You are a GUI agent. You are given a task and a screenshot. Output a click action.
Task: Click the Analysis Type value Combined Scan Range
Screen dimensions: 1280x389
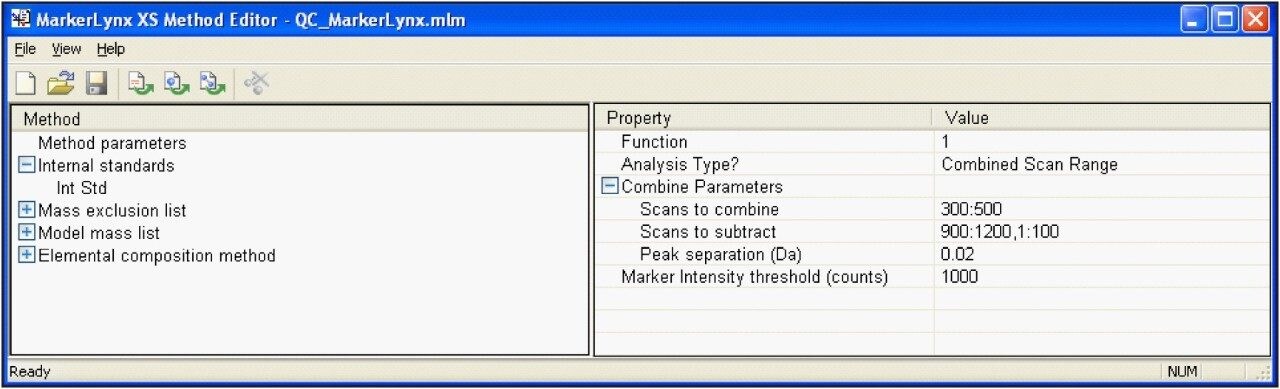pyautogui.click(x=1029, y=164)
